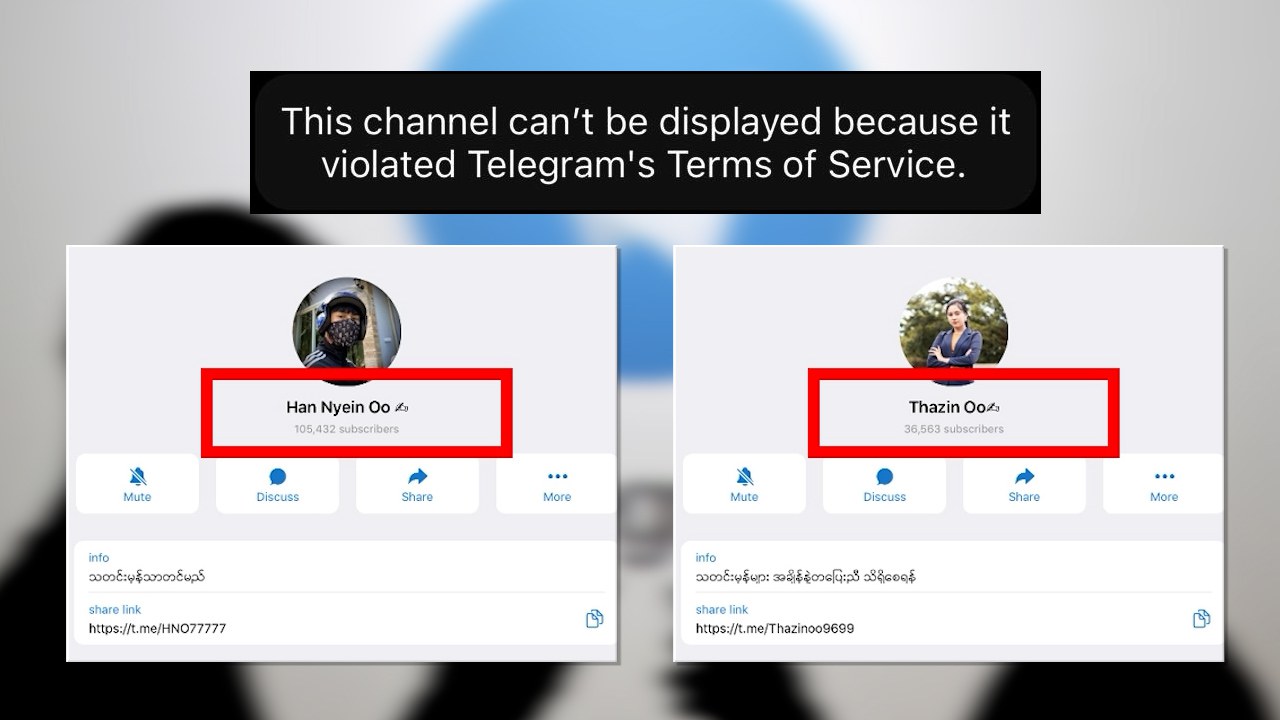Screen dimensions: 1280x720
Task: Click the 105,432 subscribers count
Action: click(346, 429)
